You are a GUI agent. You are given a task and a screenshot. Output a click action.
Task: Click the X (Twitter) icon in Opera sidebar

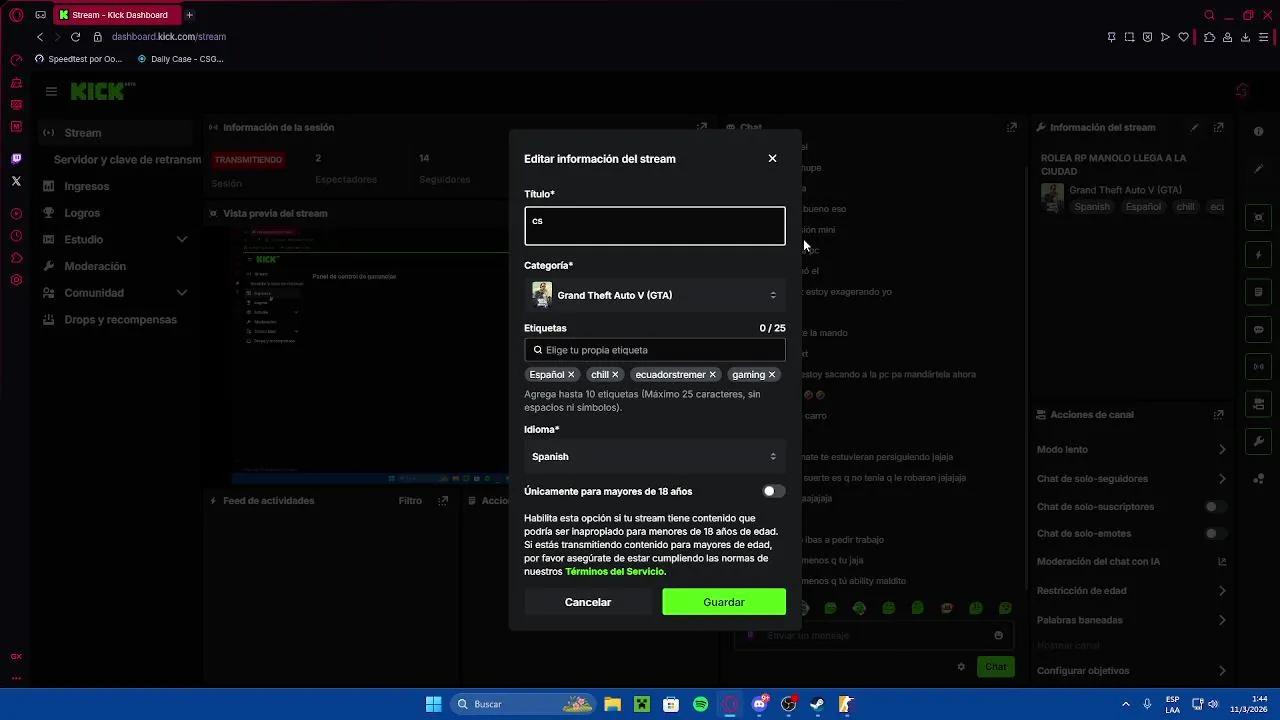point(16,181)
